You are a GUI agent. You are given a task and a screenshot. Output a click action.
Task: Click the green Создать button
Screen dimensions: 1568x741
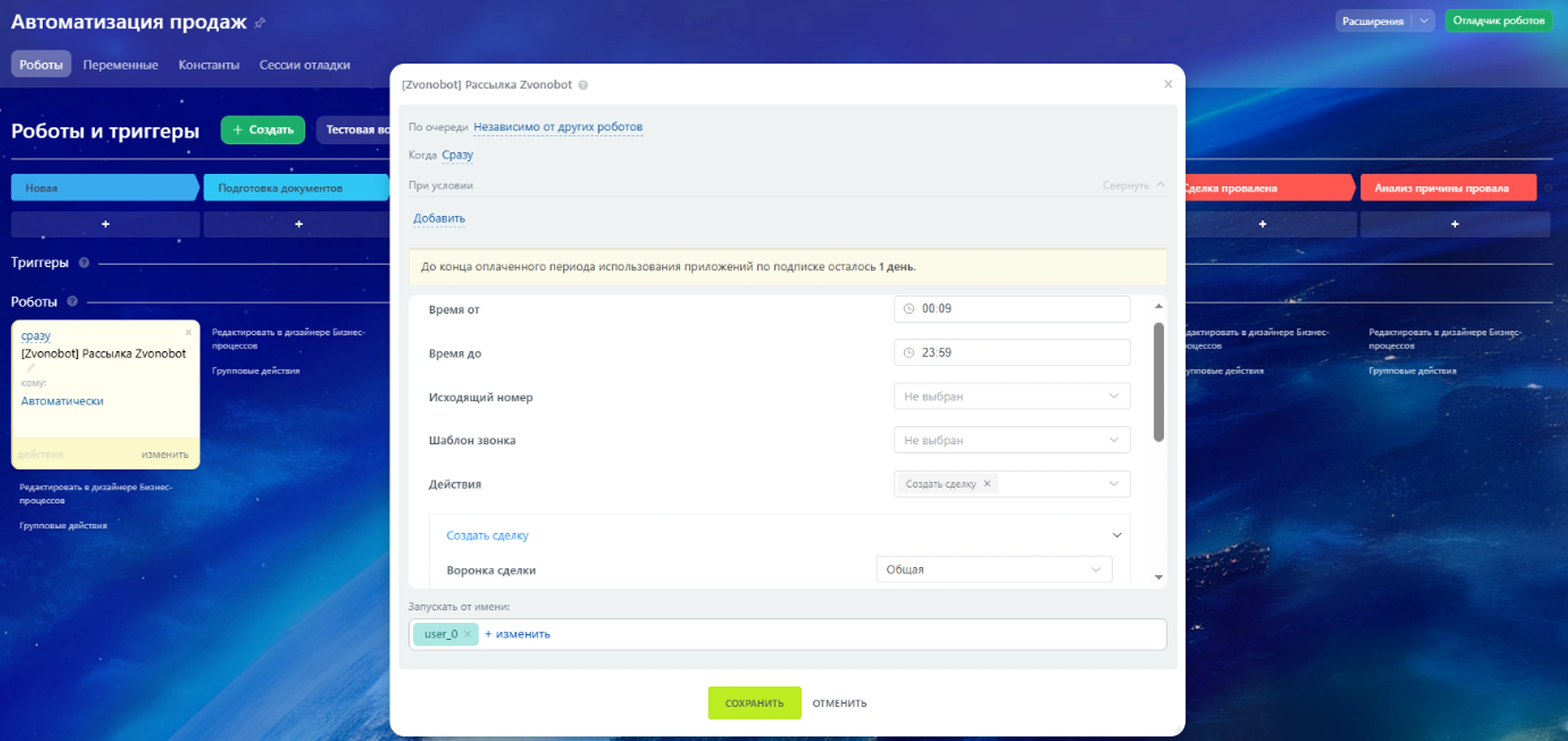click(x=263, y=130)
